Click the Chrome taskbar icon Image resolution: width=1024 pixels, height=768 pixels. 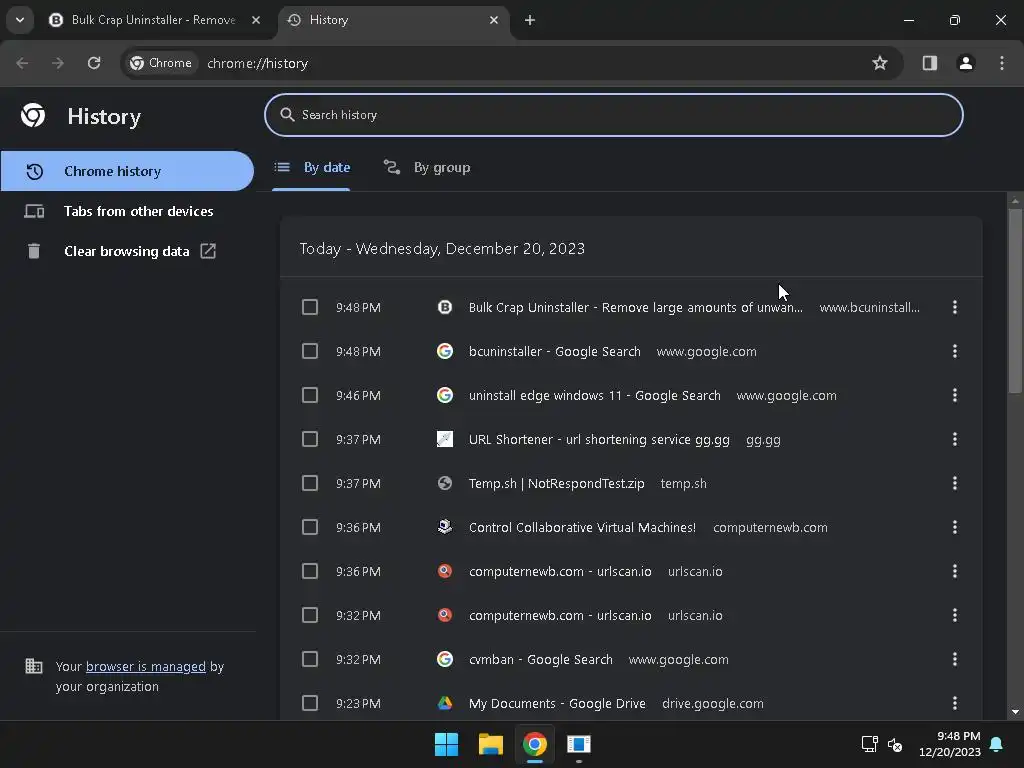pos(535,744)
